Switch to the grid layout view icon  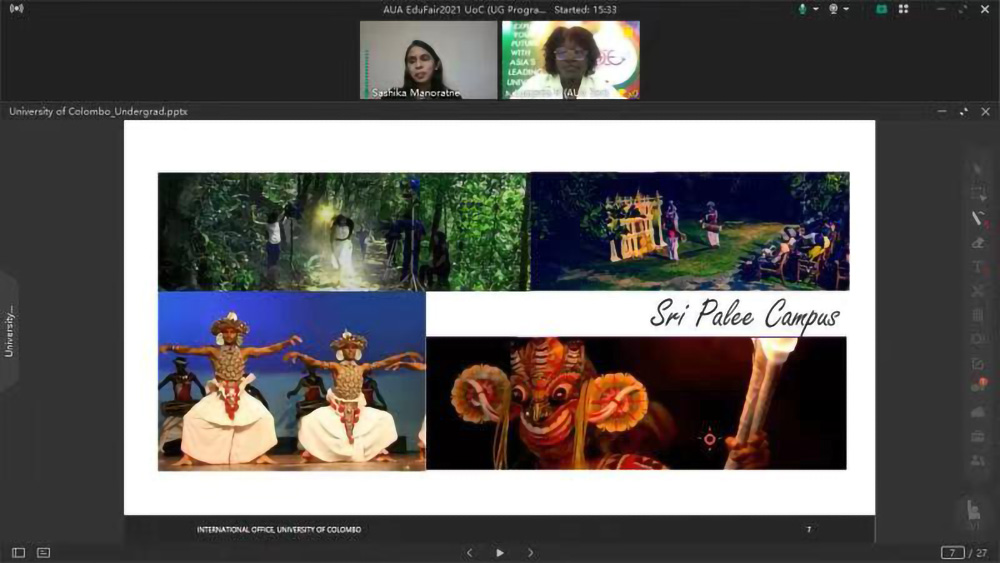click(904, 9)
